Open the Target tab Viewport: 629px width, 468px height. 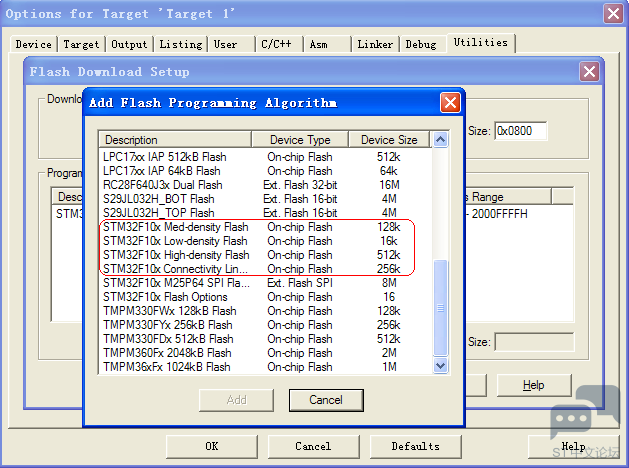(x=81, y=44)
